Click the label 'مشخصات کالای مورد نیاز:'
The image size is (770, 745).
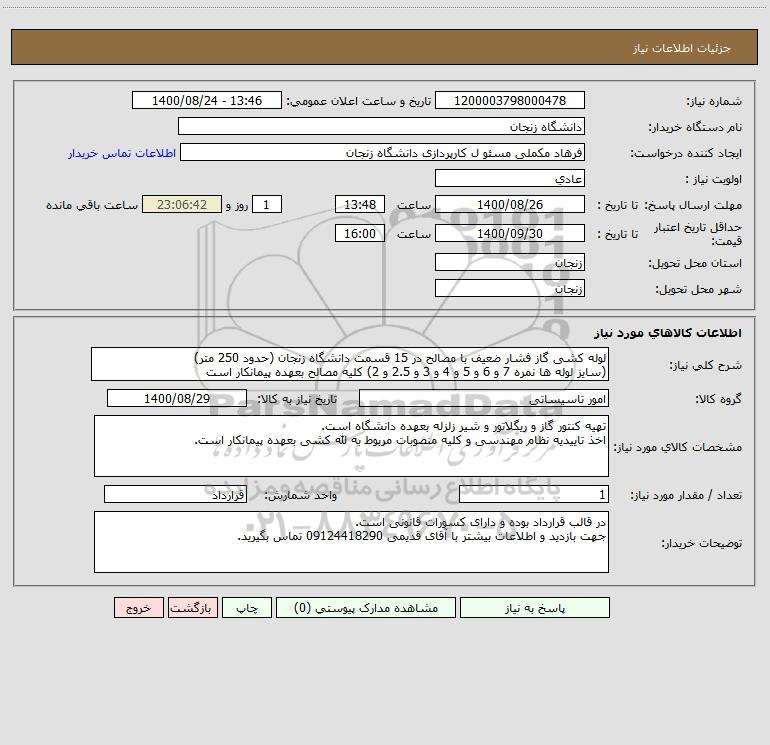tap(678, 447)
